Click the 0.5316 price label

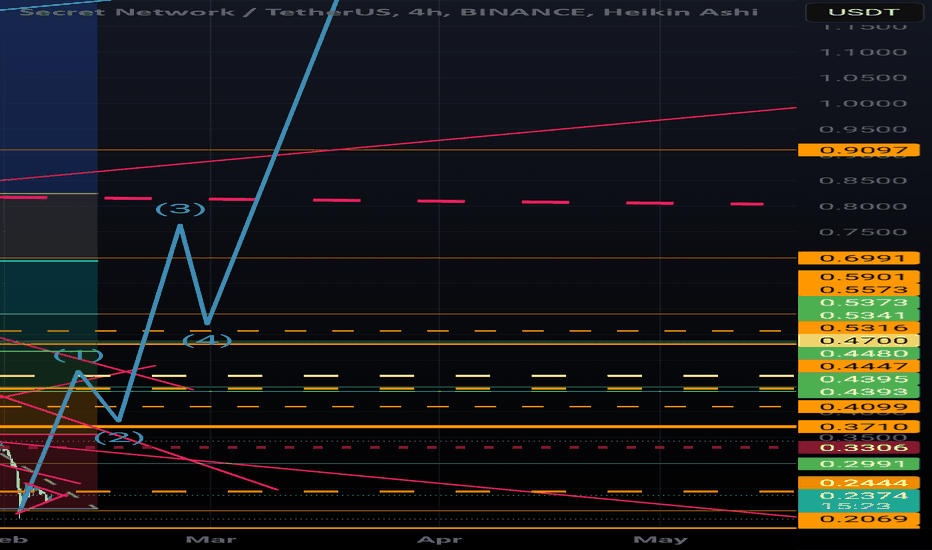(859, 328)
